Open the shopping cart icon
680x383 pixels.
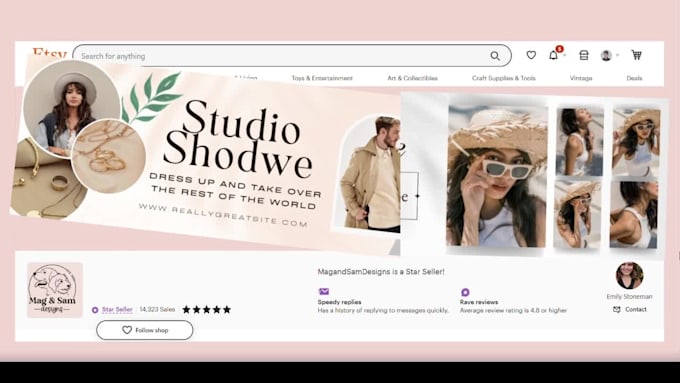[636, 55]
